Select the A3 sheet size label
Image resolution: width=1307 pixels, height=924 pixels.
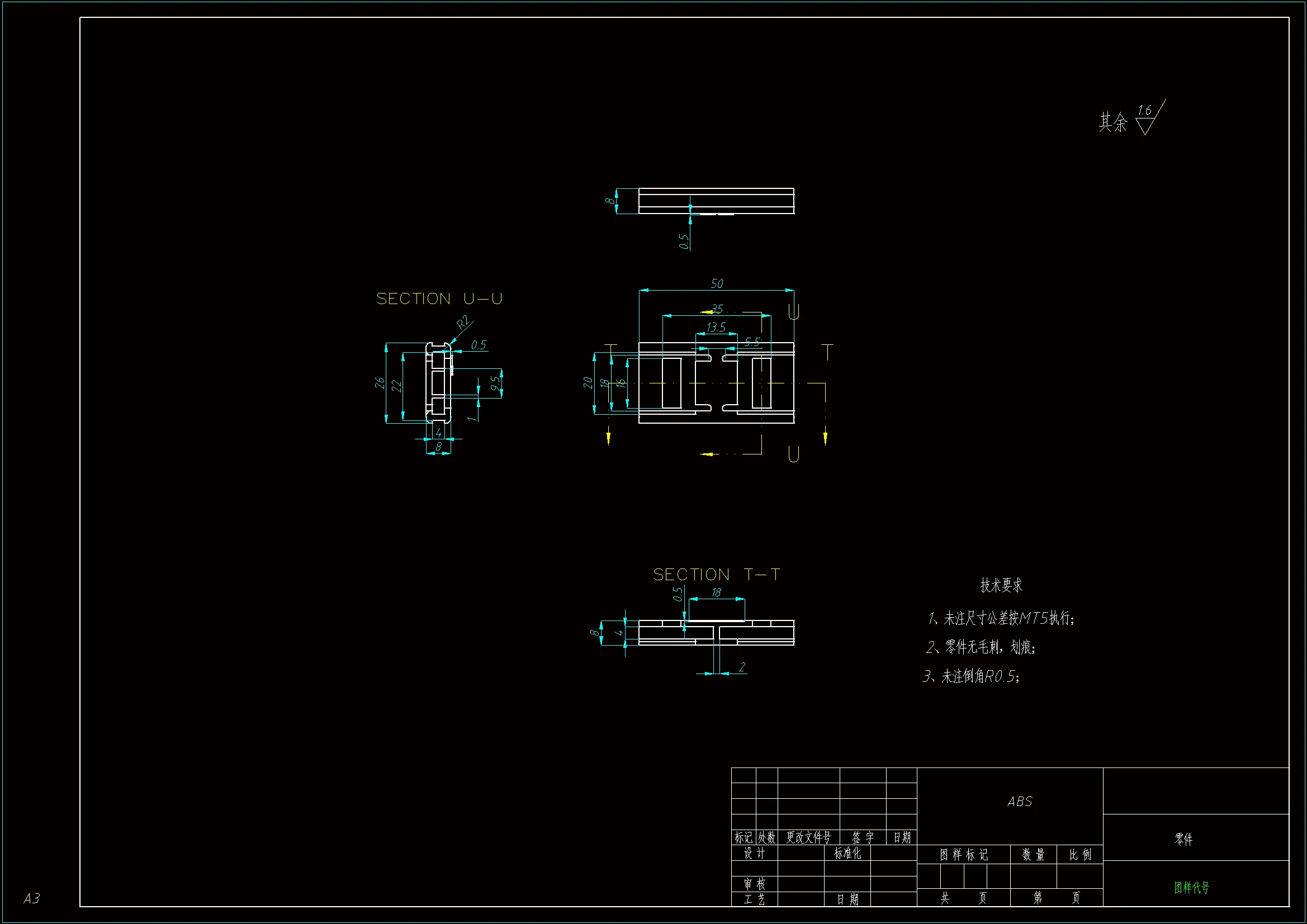pyautogui.click(x=32, y=898)
